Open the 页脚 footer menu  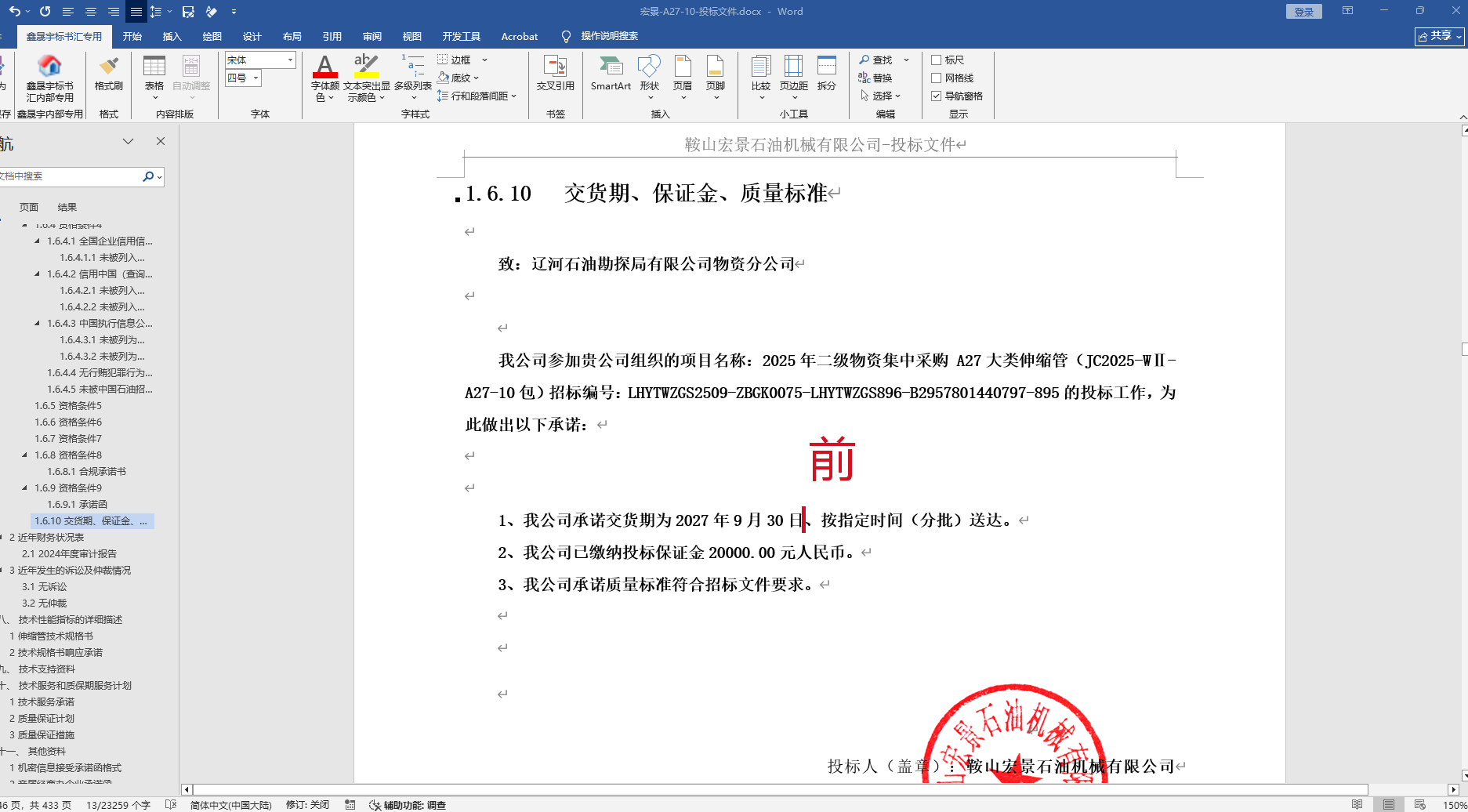[716, 76]
